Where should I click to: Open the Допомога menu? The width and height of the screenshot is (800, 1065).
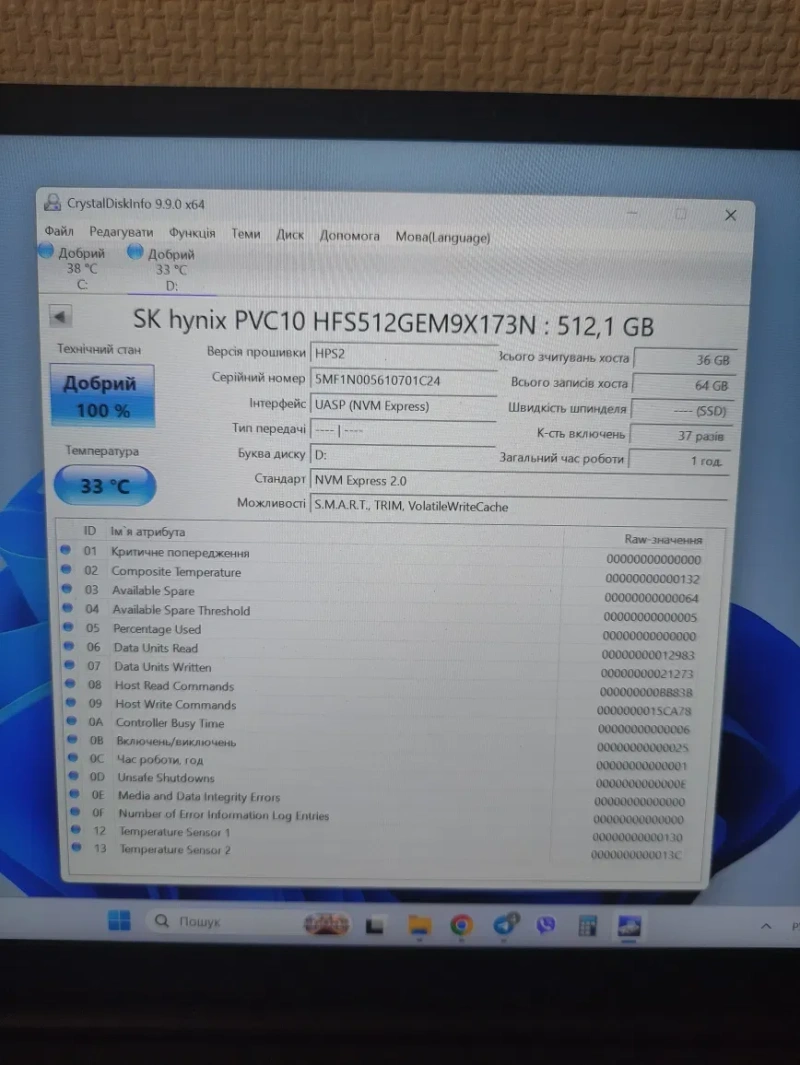click(x=349, y=236)
